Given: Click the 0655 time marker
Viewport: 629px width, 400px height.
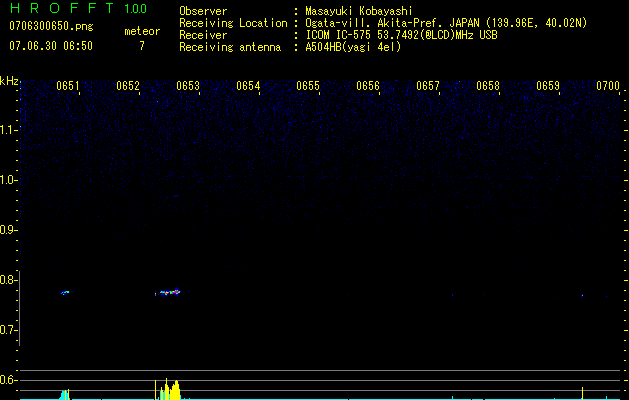Looking at the screenshot, I should tap(308, 86).
